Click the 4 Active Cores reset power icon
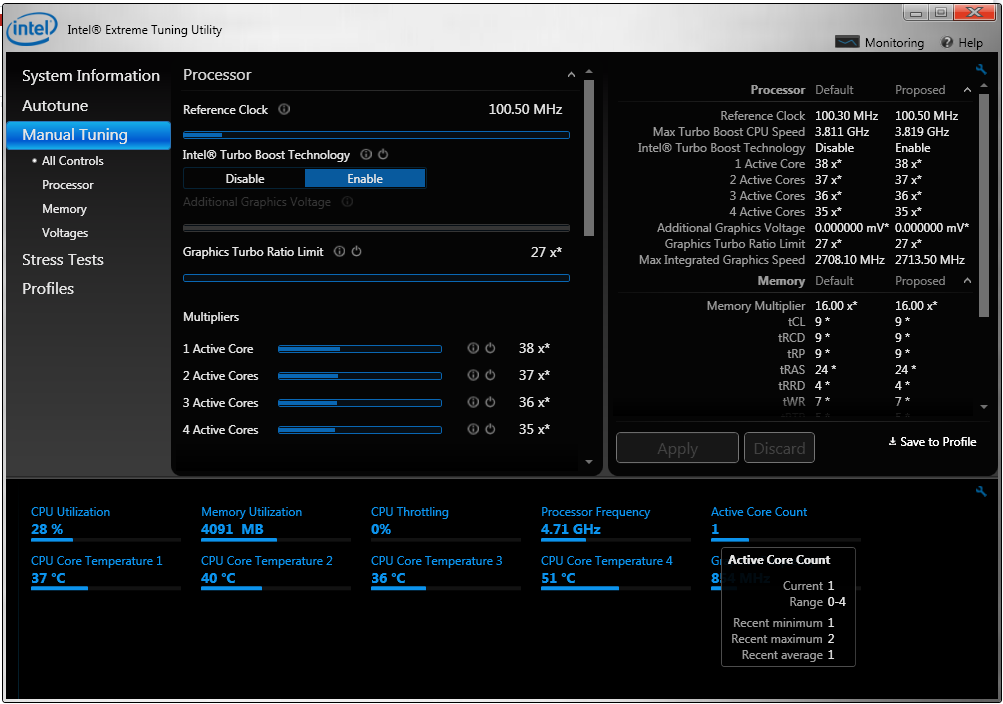The image size is (1003, 704). (x=490, y=429)
